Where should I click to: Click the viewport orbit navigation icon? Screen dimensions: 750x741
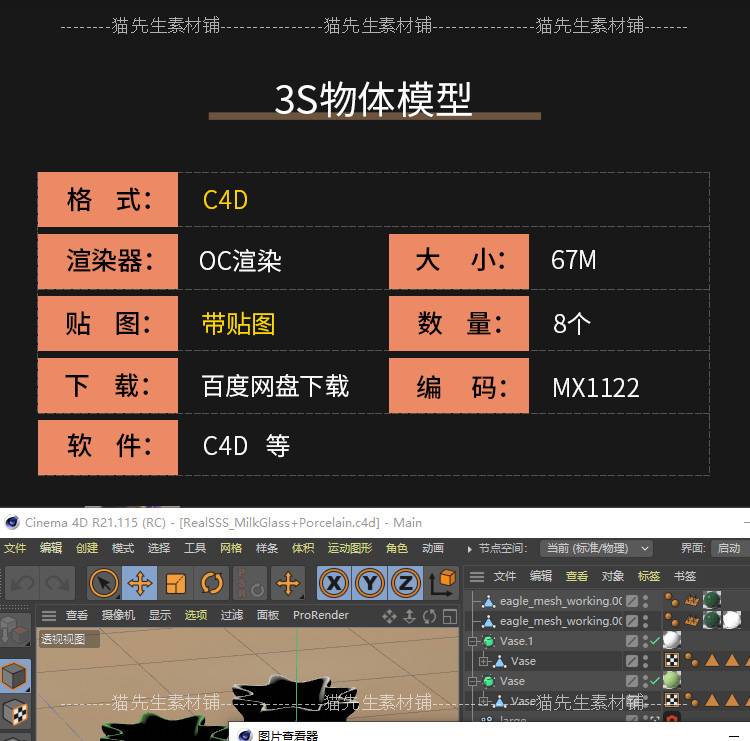[429, 616]
